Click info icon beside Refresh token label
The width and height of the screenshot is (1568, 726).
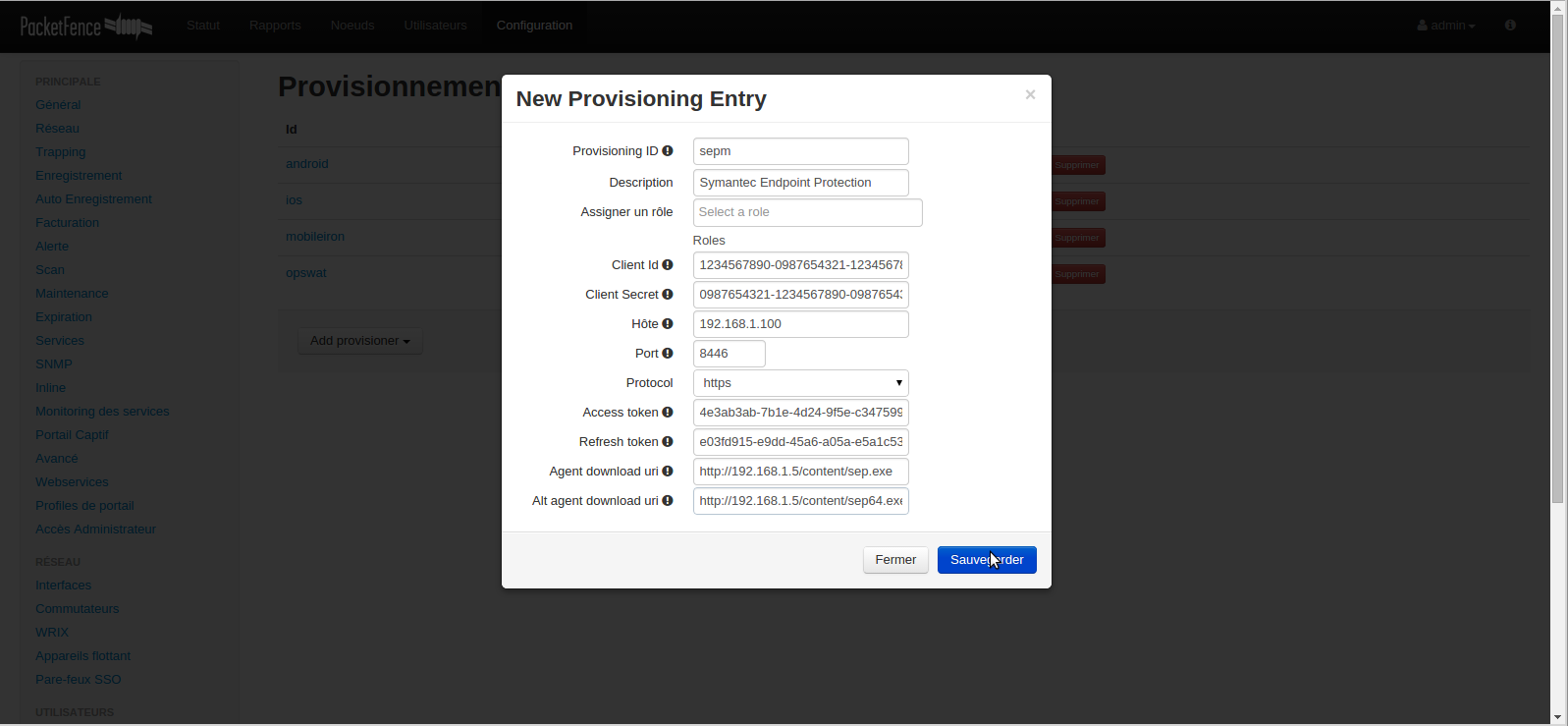pyautogui.click(x=668, y=442)
